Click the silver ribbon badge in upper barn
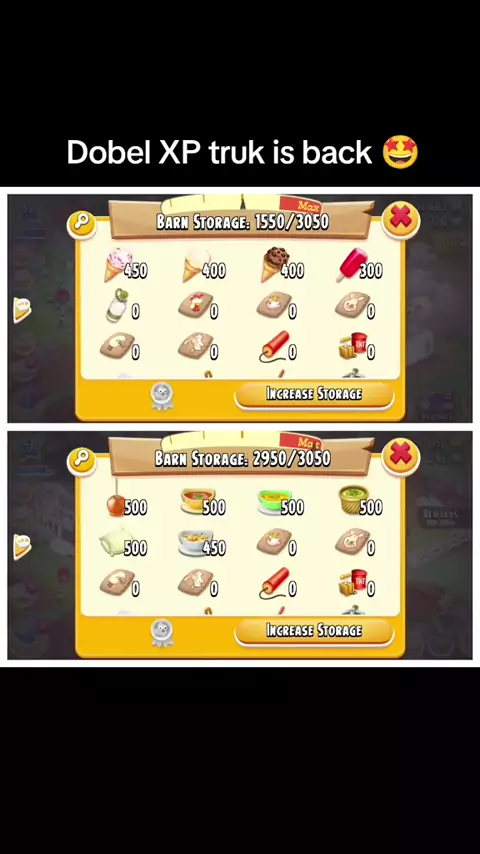480x854 pixels. tap(162, 396)
